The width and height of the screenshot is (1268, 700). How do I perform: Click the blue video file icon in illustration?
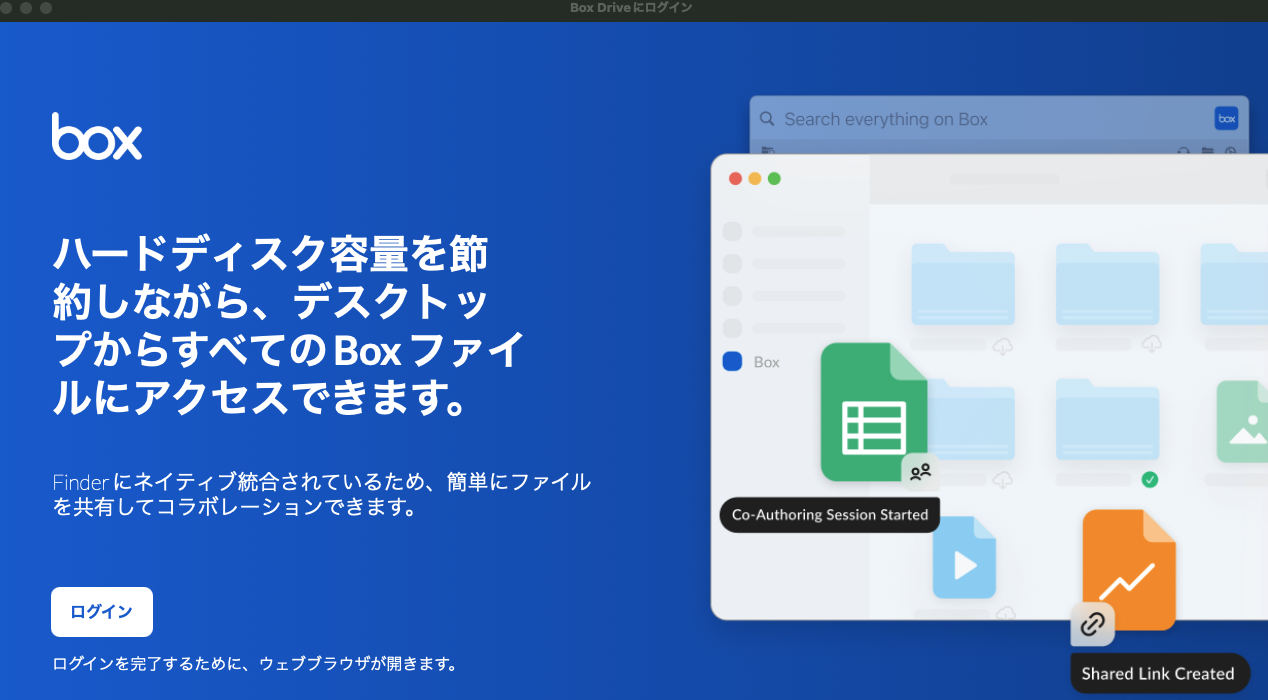tap(964, 557)
